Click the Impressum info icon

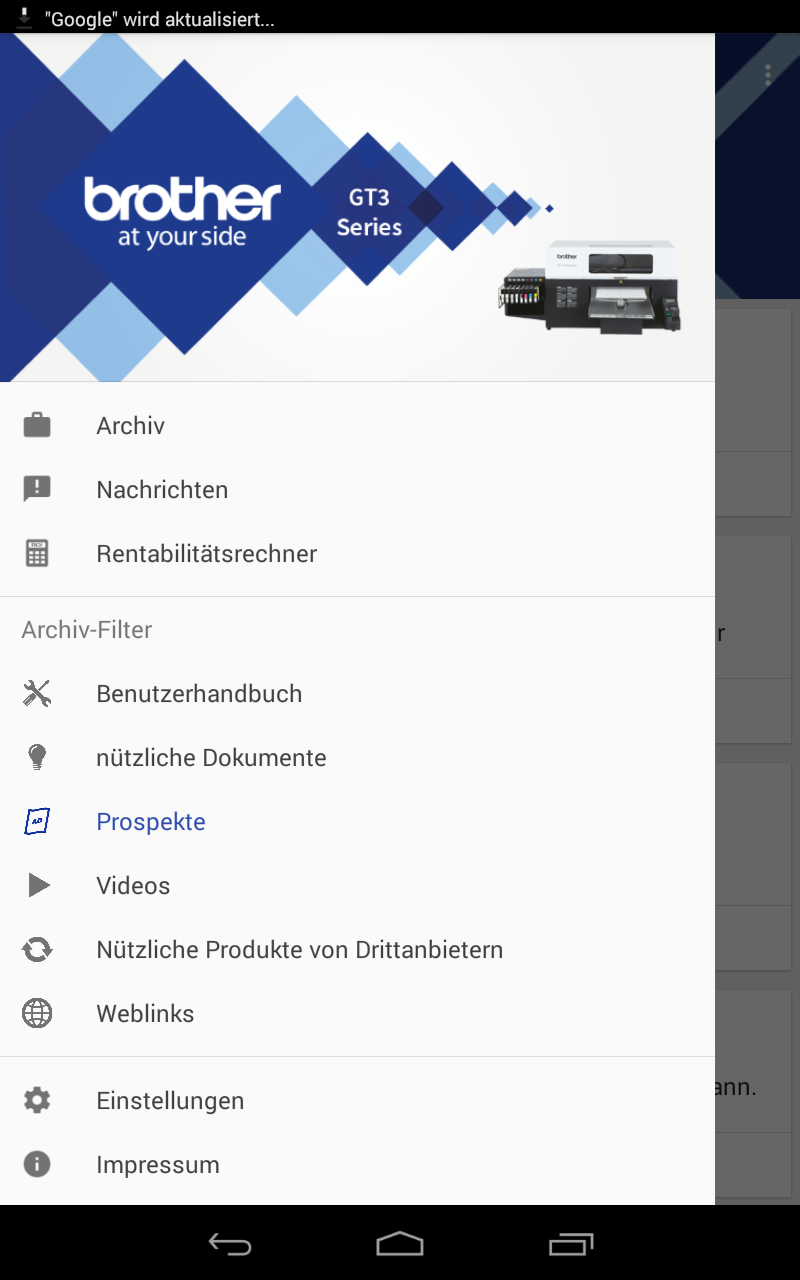37,1164
